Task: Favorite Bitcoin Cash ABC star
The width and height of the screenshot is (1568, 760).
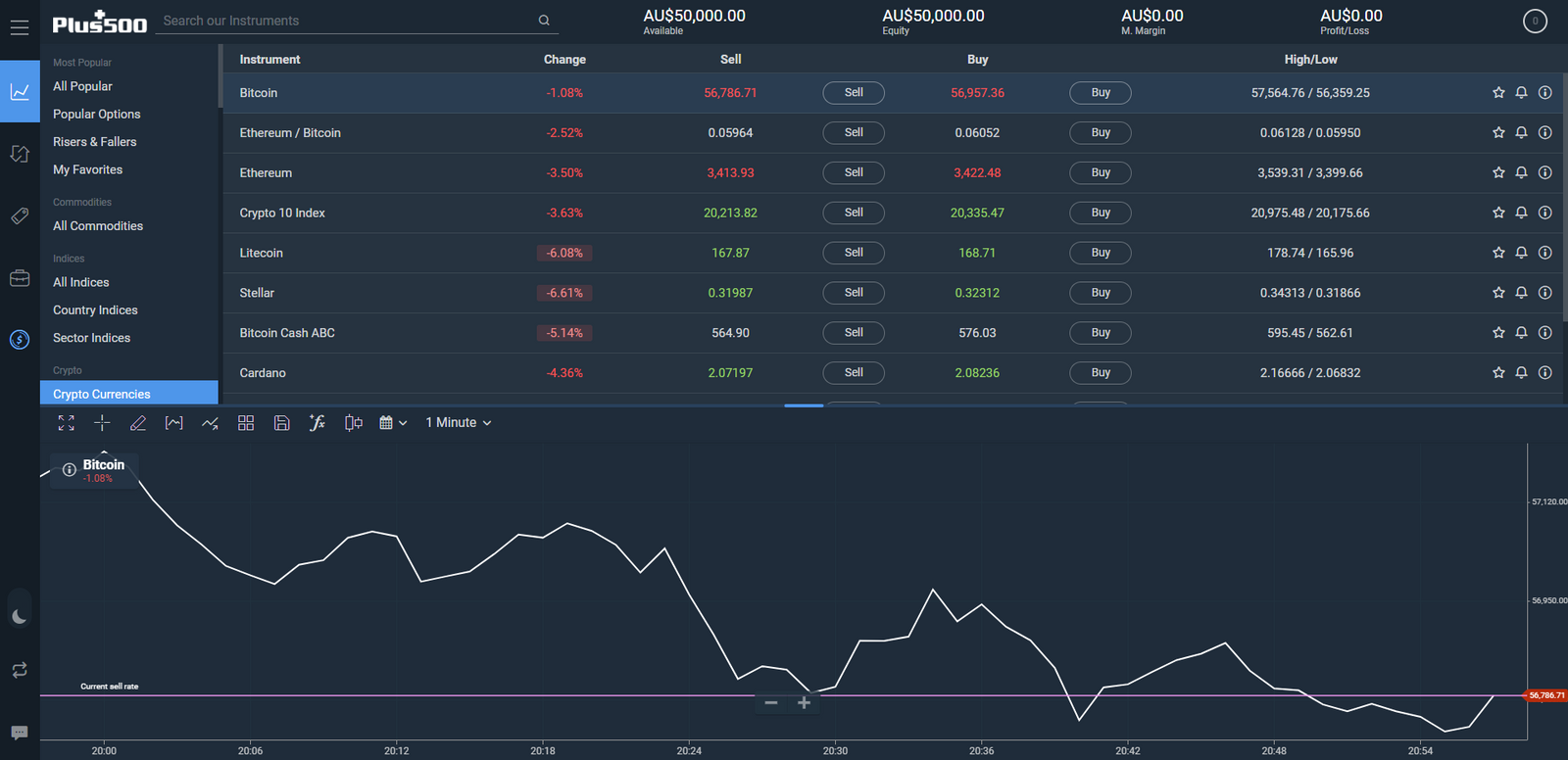Action: click(1498, 333)
